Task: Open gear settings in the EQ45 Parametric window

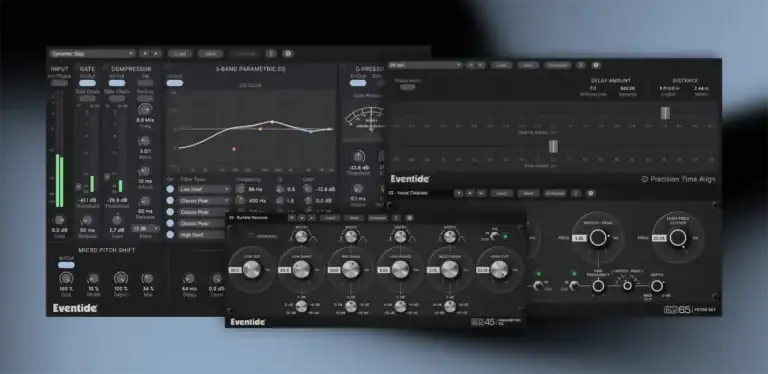Action: point(410,217)
